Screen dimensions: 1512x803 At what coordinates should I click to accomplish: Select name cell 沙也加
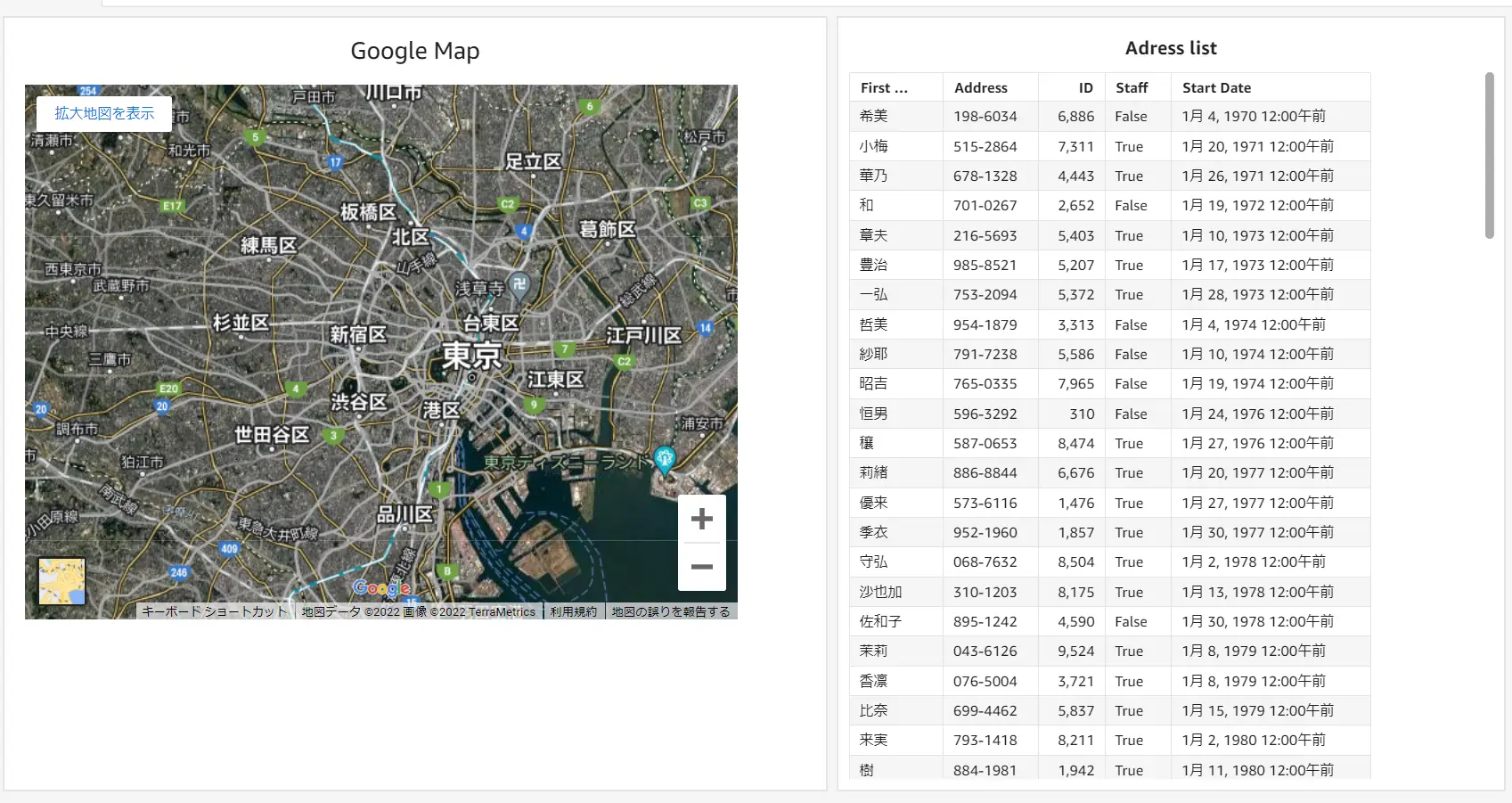pyautogui.click(x=896, y=592)
